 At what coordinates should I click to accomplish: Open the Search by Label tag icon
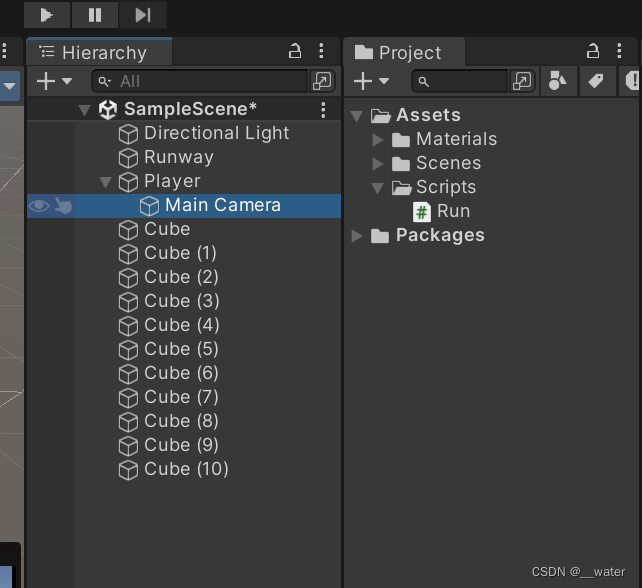pos(596,81)
